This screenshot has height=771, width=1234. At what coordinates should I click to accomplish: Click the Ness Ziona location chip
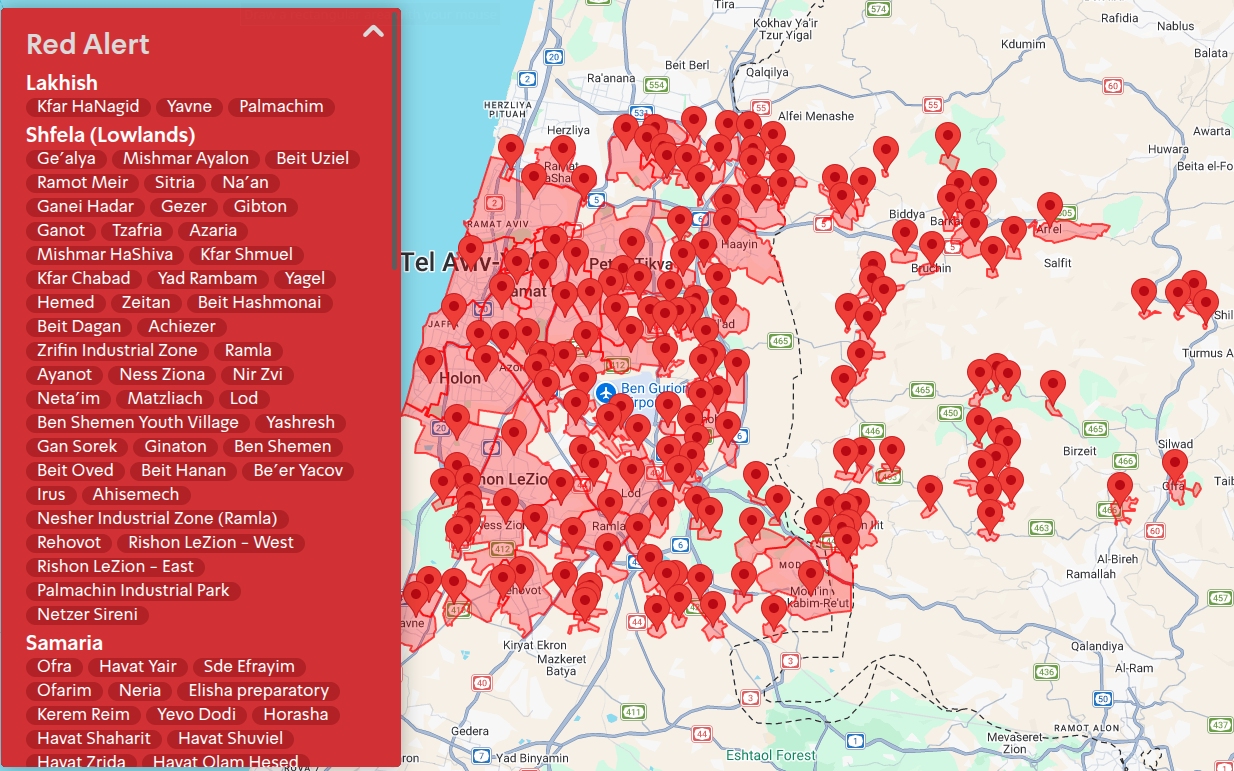(x=162, y=375)
